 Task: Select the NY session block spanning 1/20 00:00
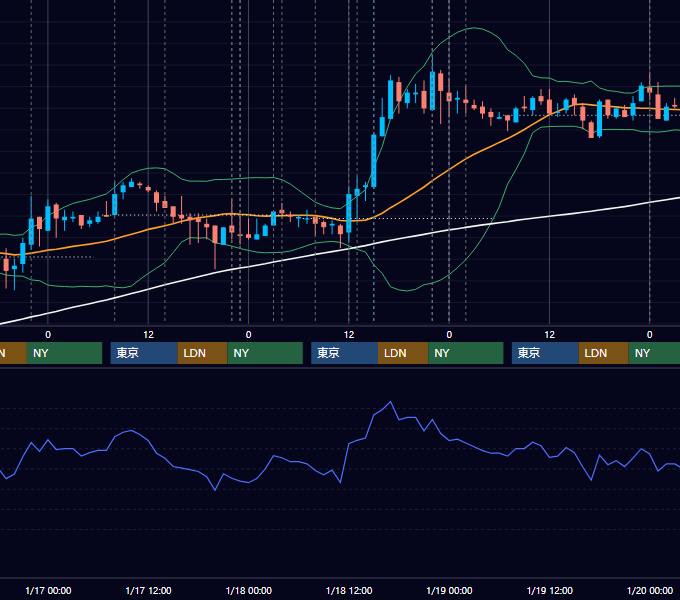tap(654, 353)
